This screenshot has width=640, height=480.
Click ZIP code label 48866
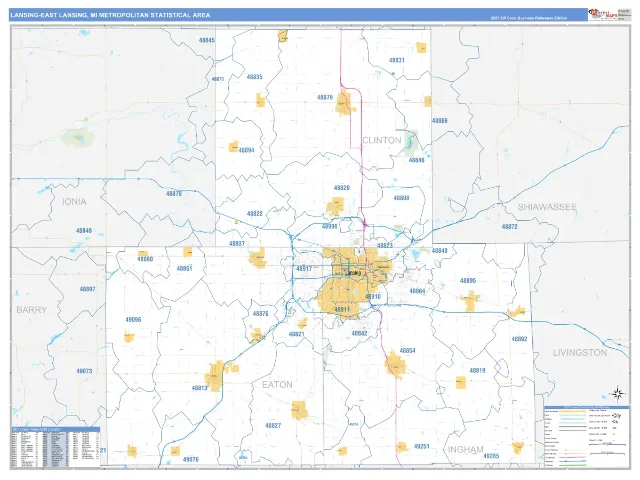pyautogui.click(x=440, y=121)
